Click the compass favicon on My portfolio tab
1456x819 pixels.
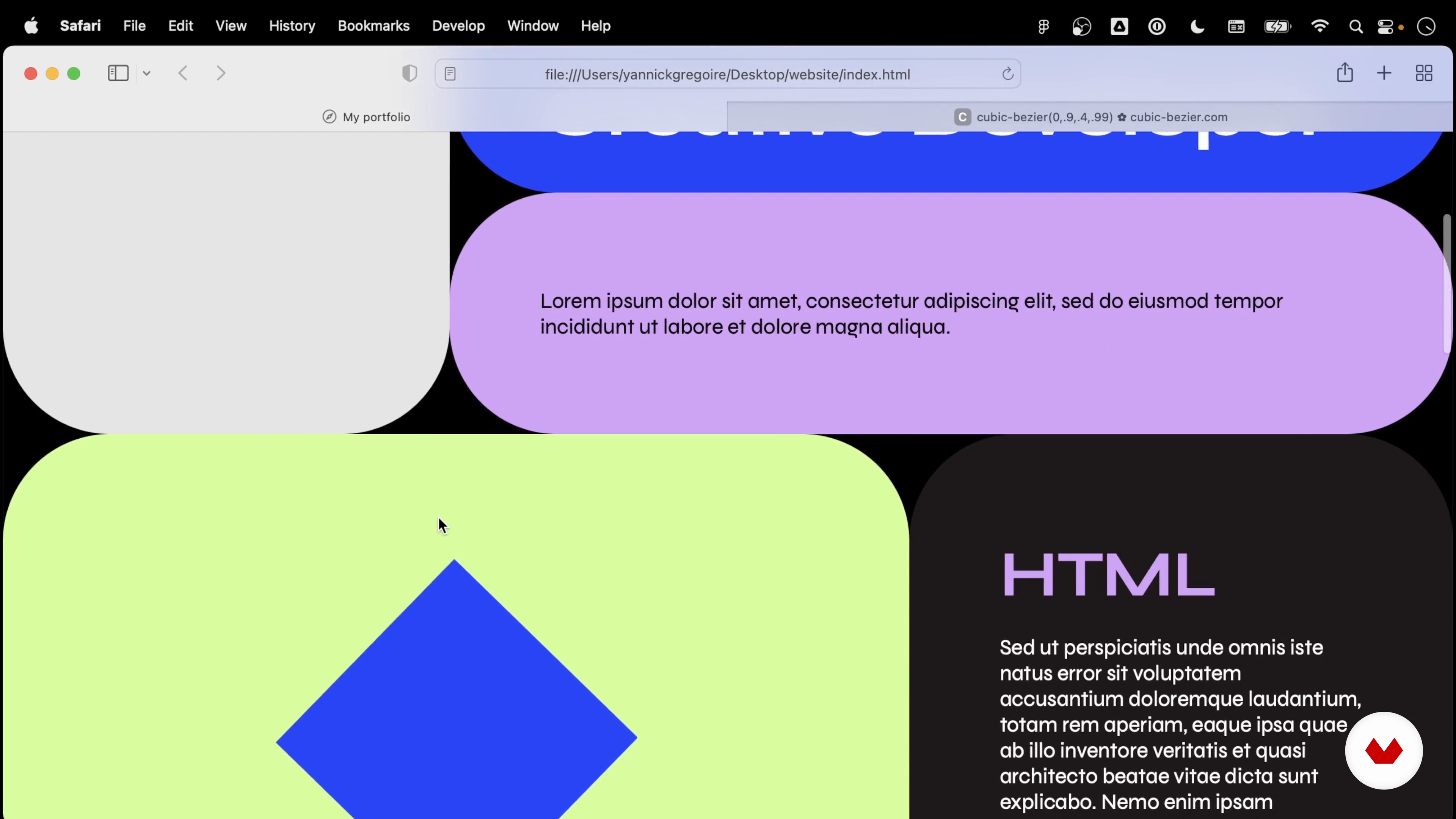(329, 117)
